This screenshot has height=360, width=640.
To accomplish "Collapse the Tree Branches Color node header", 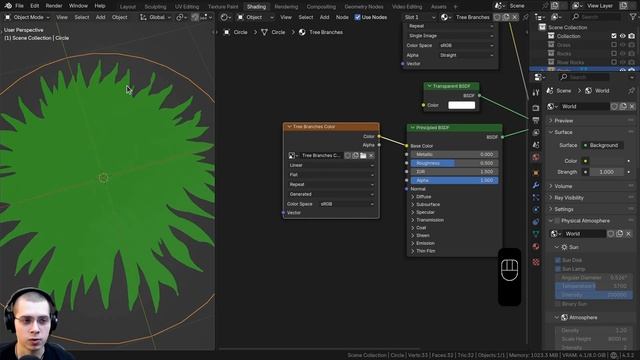I will tap(289, 127).
